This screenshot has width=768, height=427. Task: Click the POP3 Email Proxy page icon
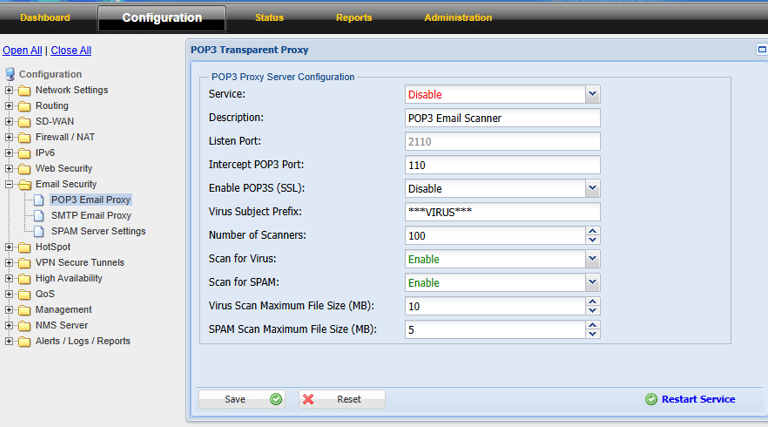(x=39, y=200)
